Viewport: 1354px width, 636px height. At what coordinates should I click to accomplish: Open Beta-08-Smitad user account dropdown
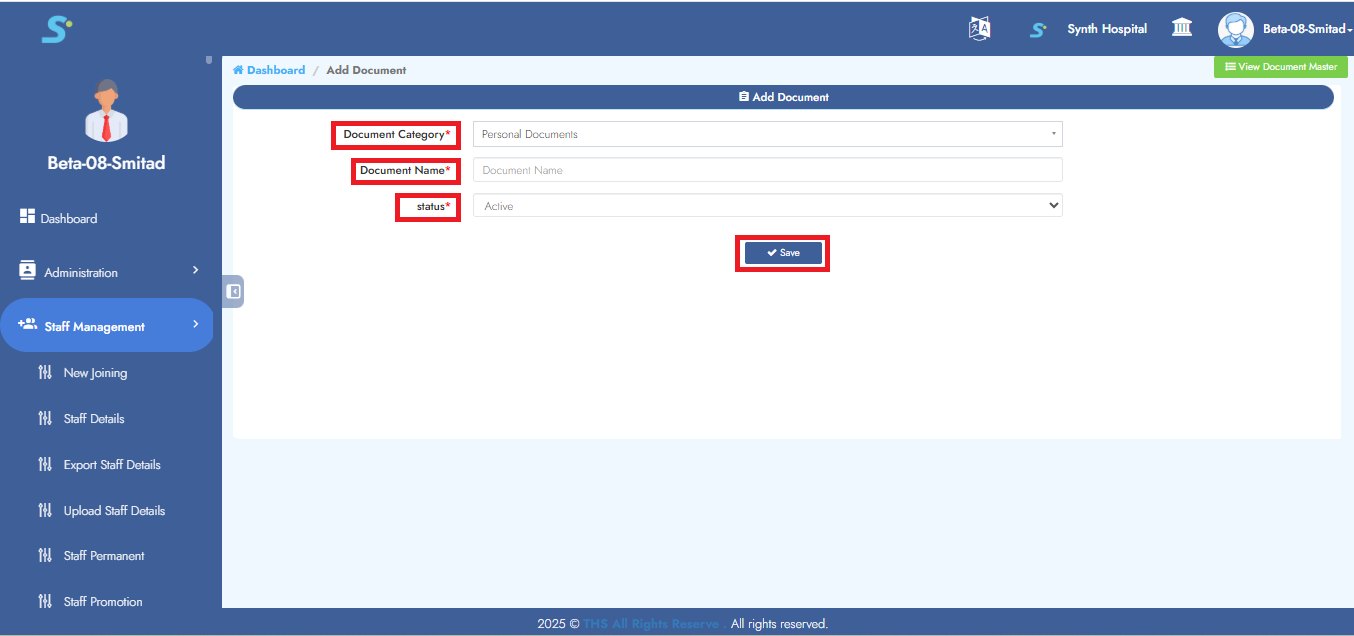(x=1306, y=29)
